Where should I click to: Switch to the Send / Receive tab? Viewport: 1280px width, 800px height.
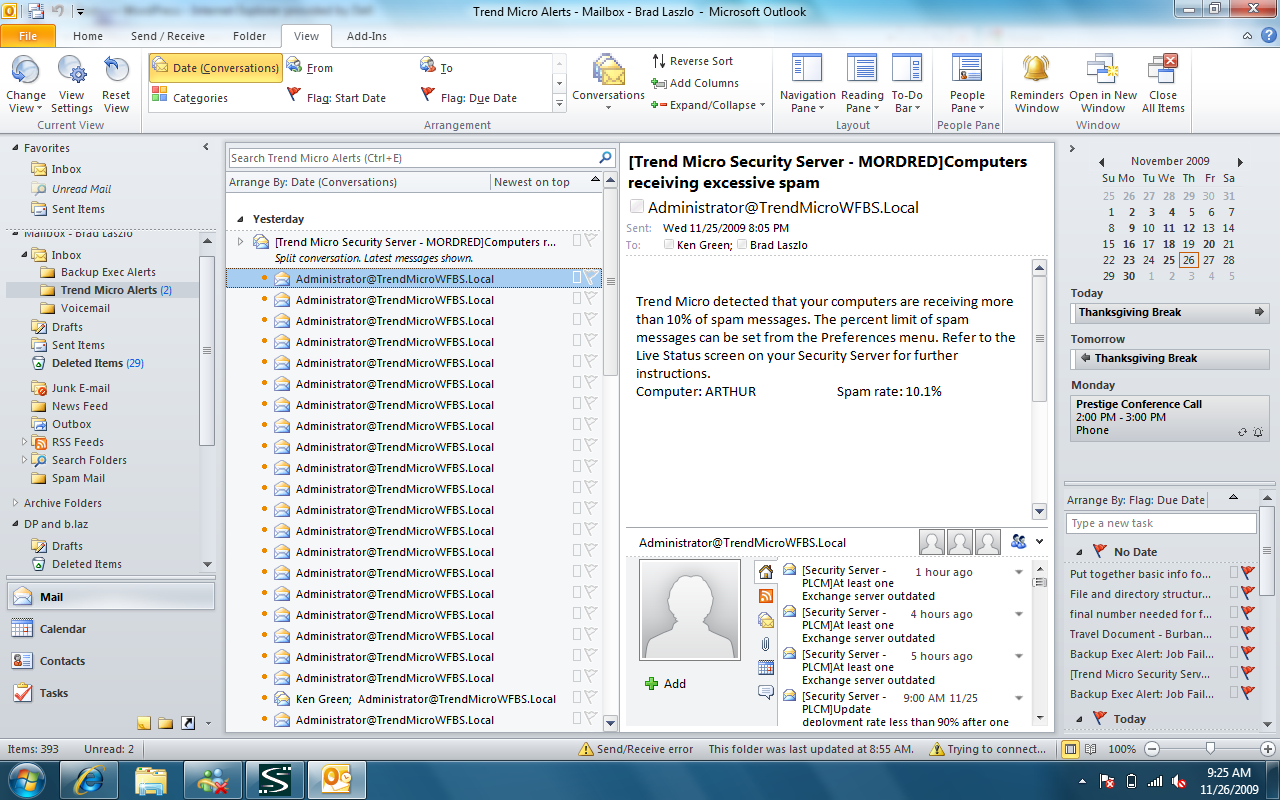tap(168, 36)
